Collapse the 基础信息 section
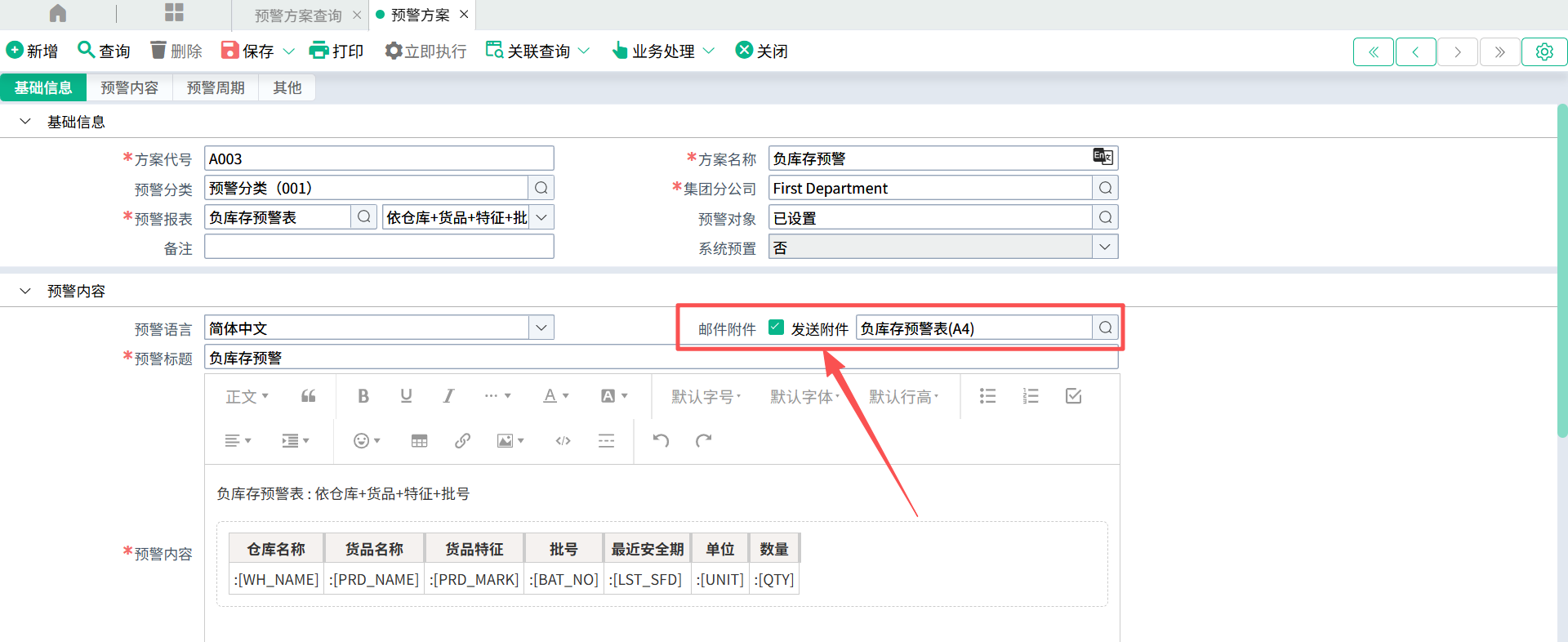Screen dimensions: 1568x642 [x=25, y=122]
